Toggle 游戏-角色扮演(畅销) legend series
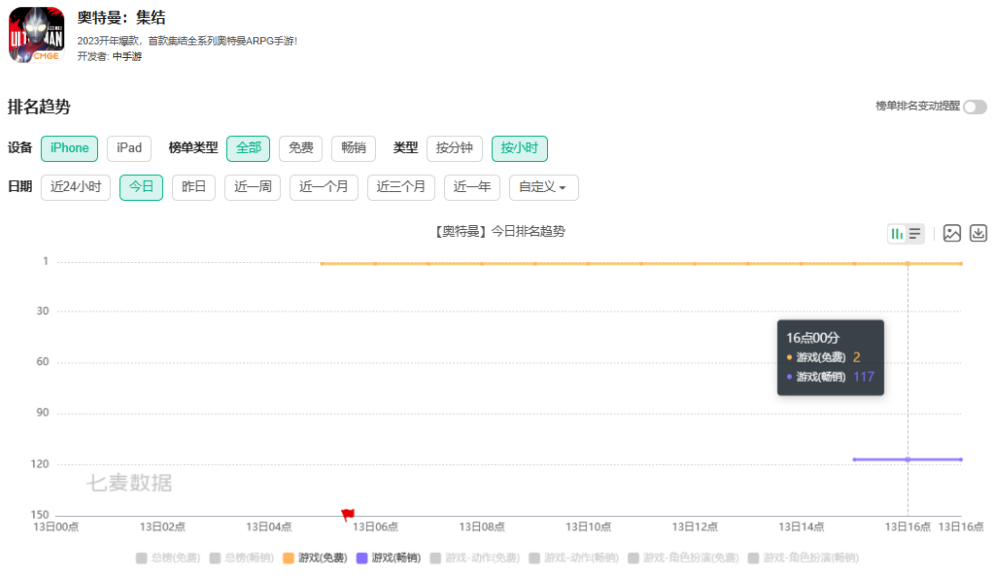Viewport: 999px width, 580px height. [803, 558]
